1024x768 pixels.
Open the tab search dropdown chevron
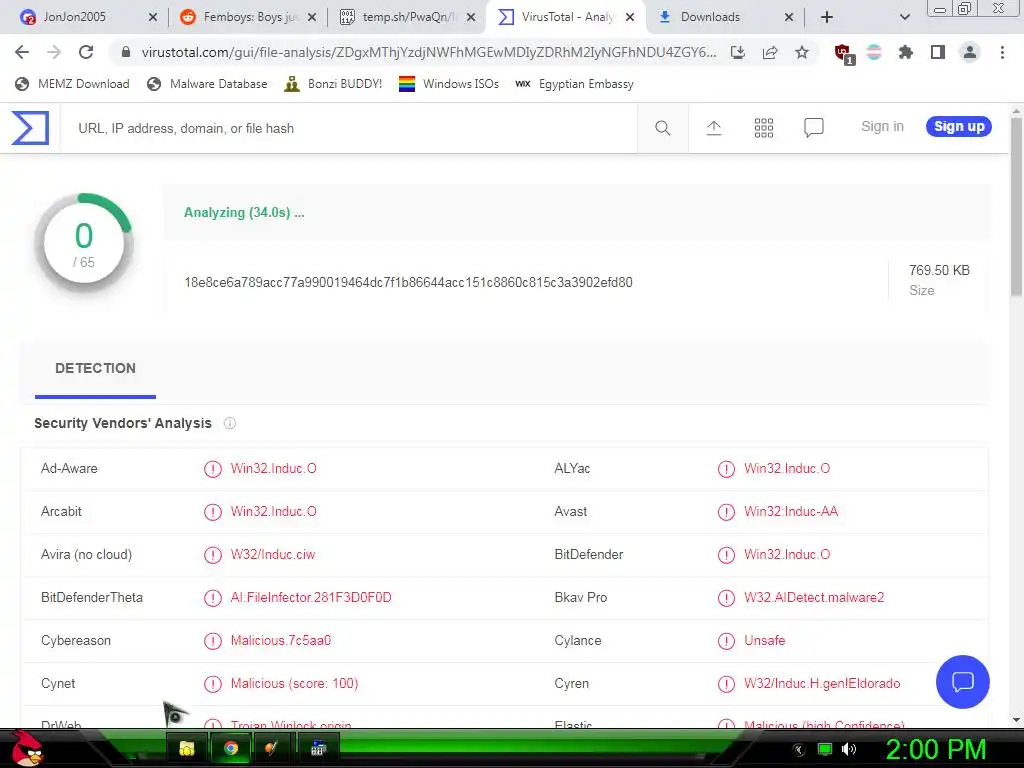pos(904,17)
